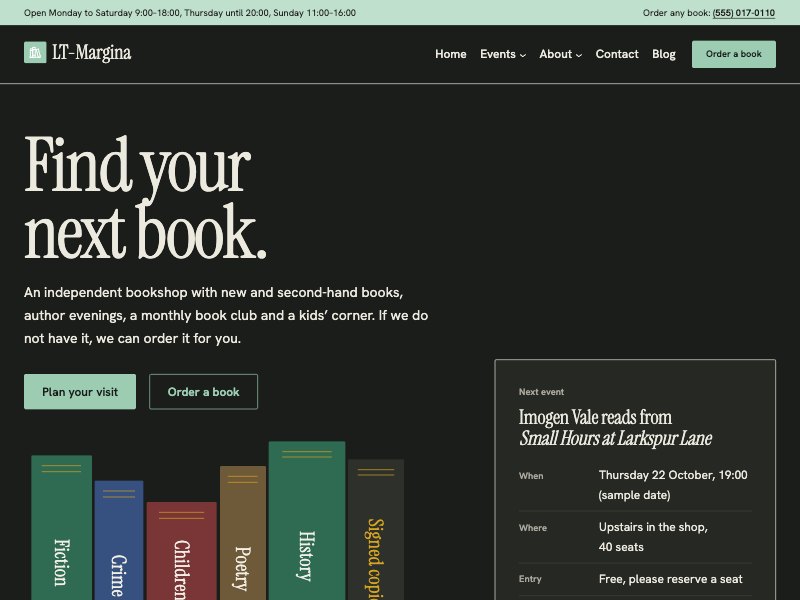Click the Upstairs in the shop location text
800x600 pixels.
(x=653, y=537)
